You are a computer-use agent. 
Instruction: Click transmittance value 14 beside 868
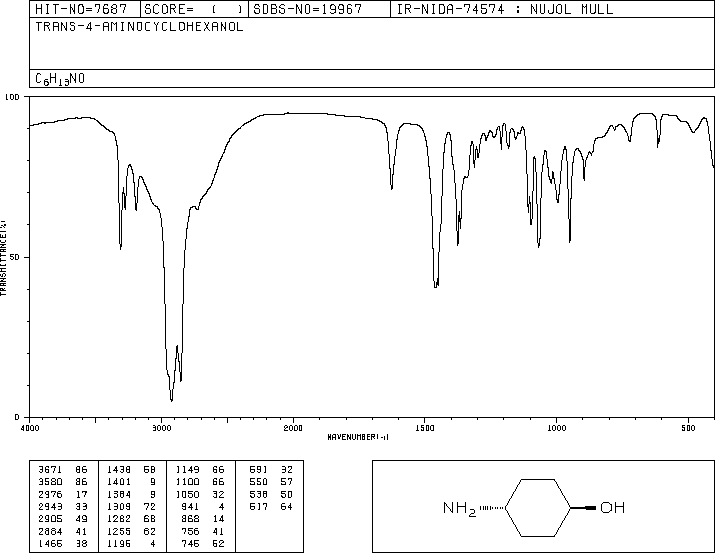(x=218, y=519)
